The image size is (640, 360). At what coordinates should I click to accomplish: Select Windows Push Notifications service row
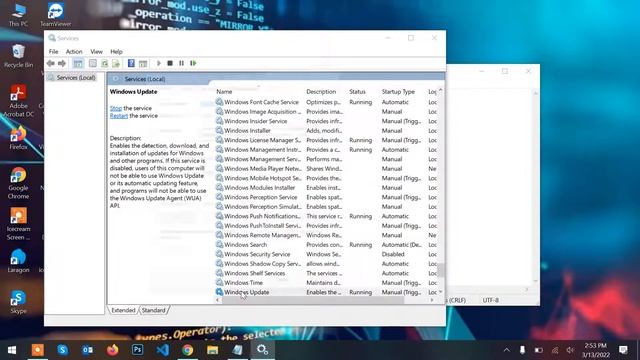click(327, 216)
